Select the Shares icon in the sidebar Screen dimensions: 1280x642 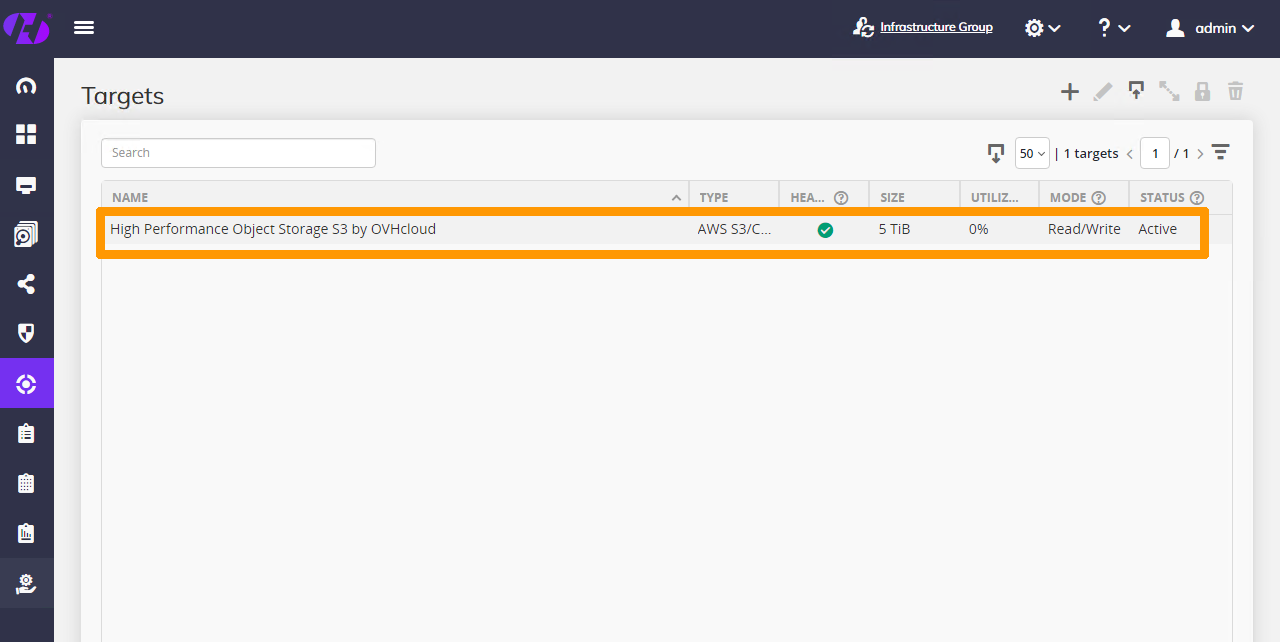click(27, 284)
